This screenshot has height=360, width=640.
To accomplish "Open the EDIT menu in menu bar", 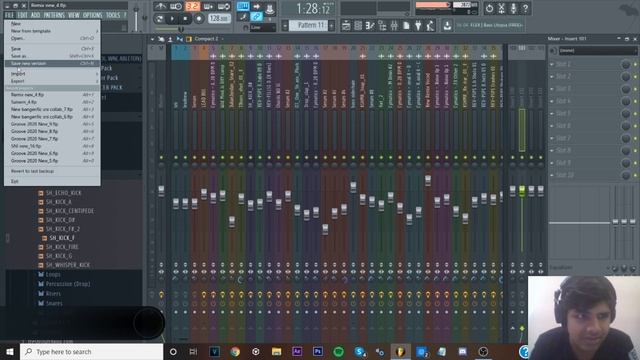I will [22, 15].
